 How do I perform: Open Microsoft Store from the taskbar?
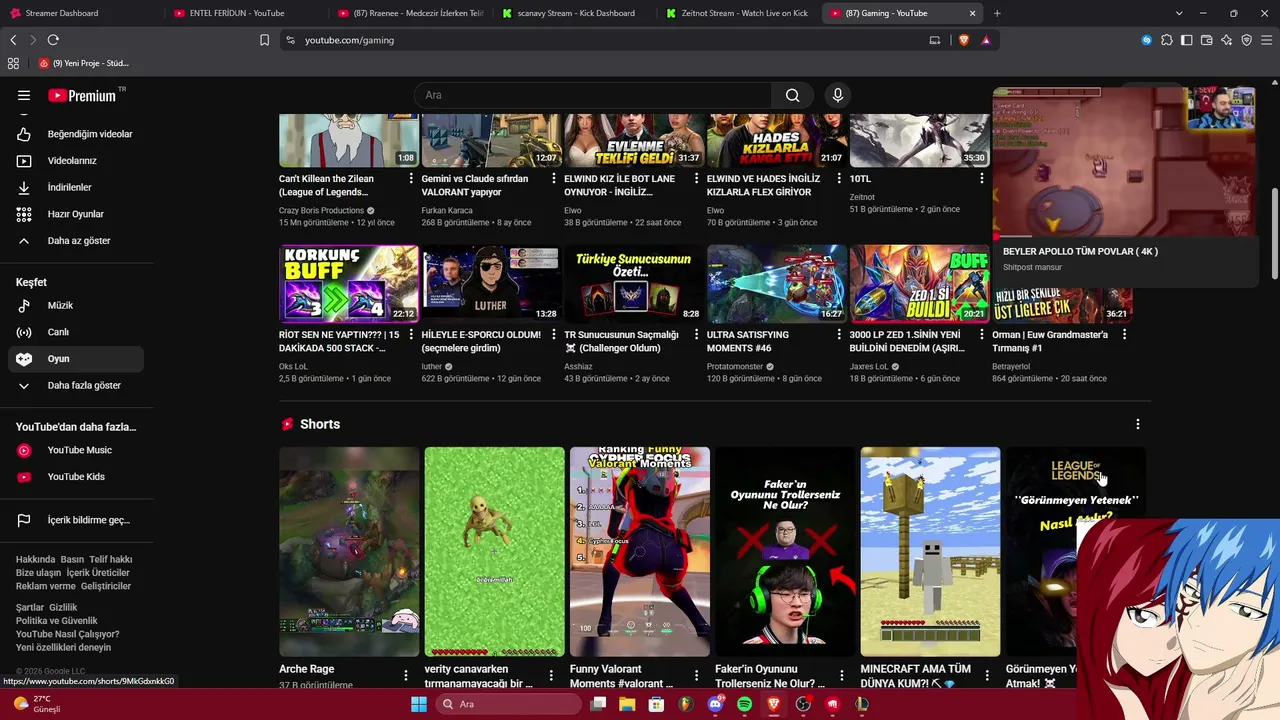(656, 704)
